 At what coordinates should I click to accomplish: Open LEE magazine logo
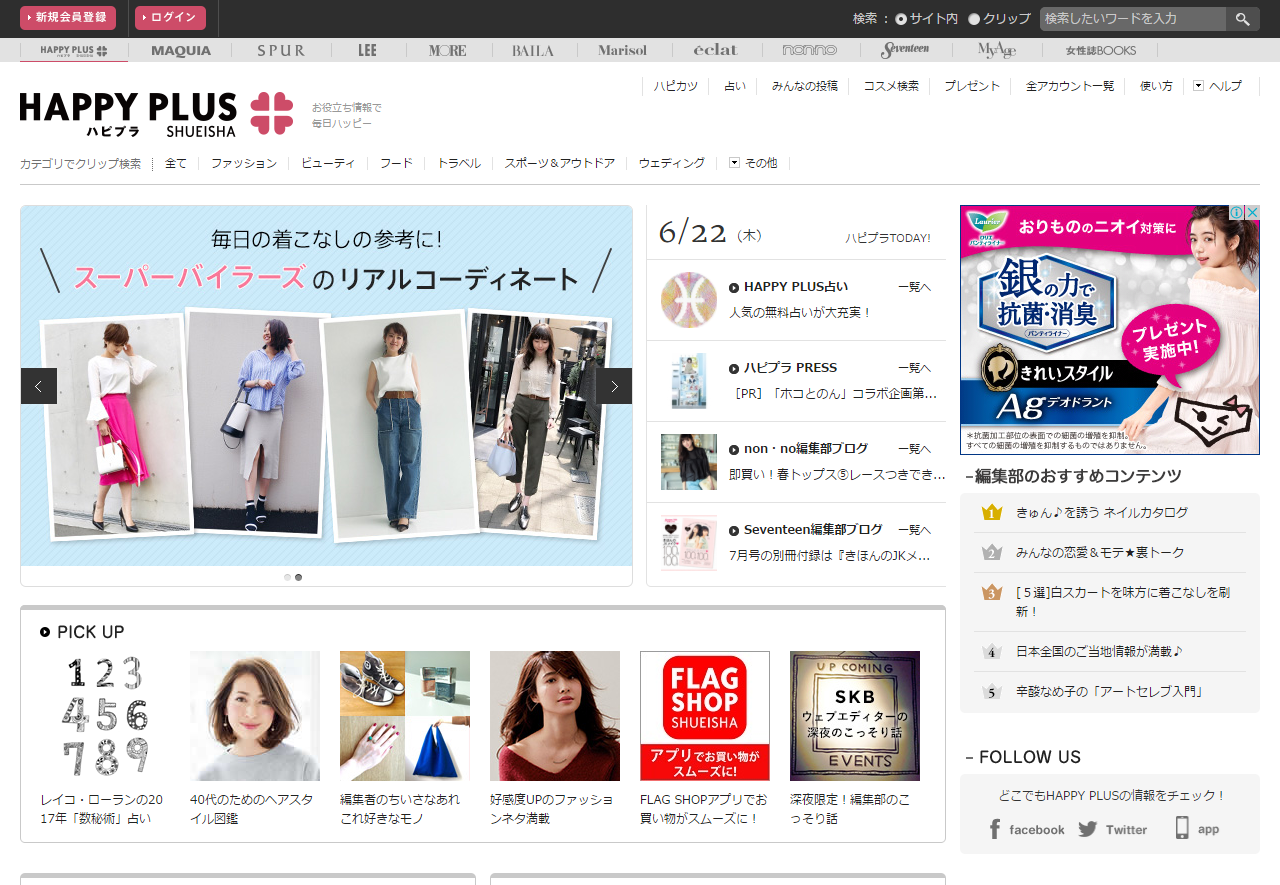pos(367,50)
